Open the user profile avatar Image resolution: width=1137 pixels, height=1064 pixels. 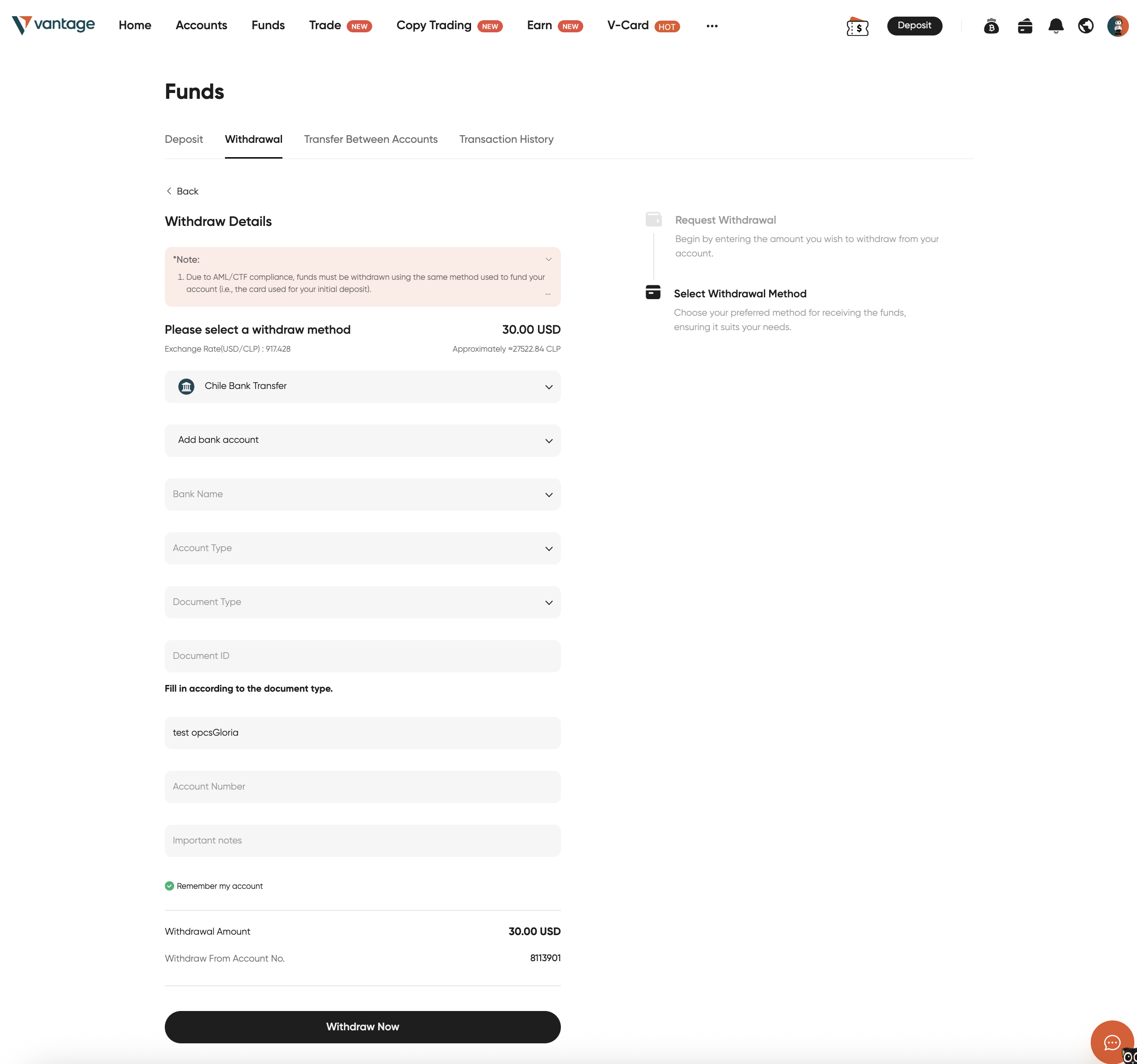pos(1118,26)
